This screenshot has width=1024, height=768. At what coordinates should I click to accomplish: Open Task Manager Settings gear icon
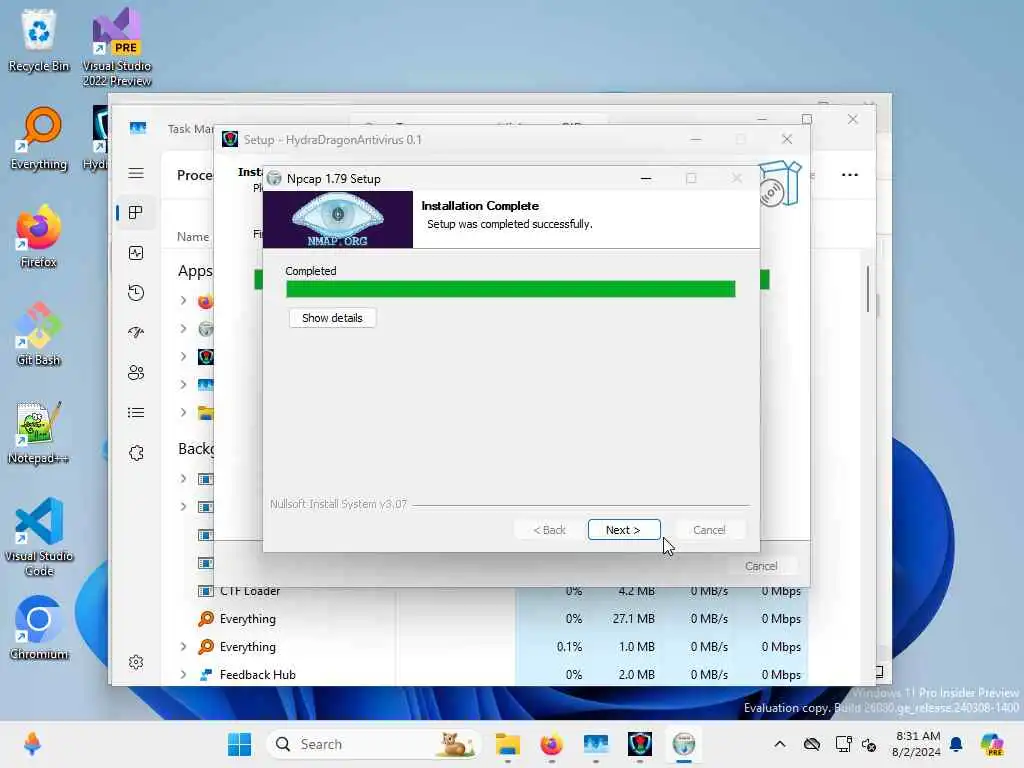(136, 662)
